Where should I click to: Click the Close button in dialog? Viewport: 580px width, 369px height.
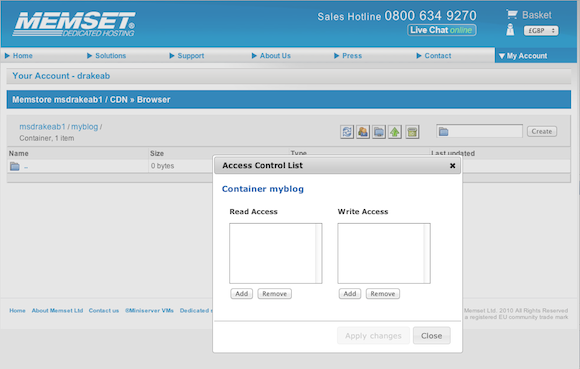pyautogui.click(x=432, y=336)
